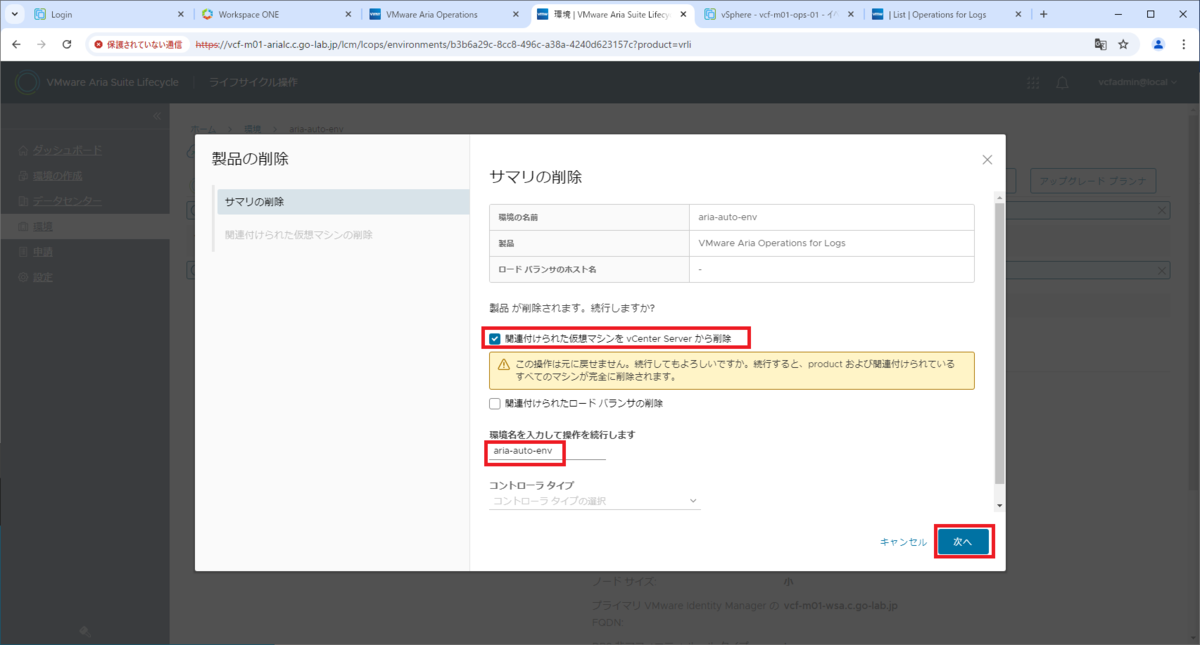Click the environment name input containing aria-auto-env
Image resolution: width=1200 pixels, height=645 pixels.
[547, 451]
